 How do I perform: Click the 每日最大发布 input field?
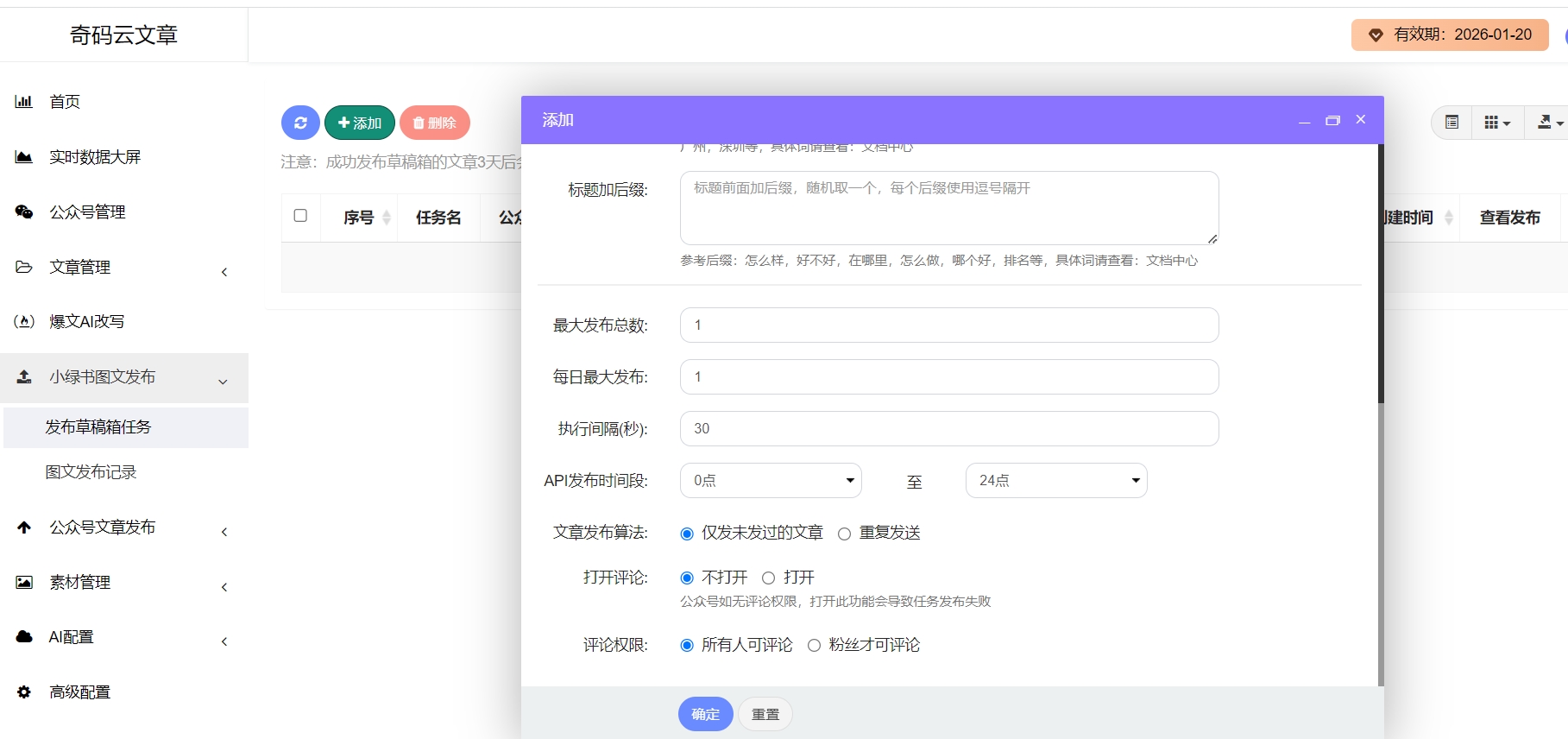point(949,377)
